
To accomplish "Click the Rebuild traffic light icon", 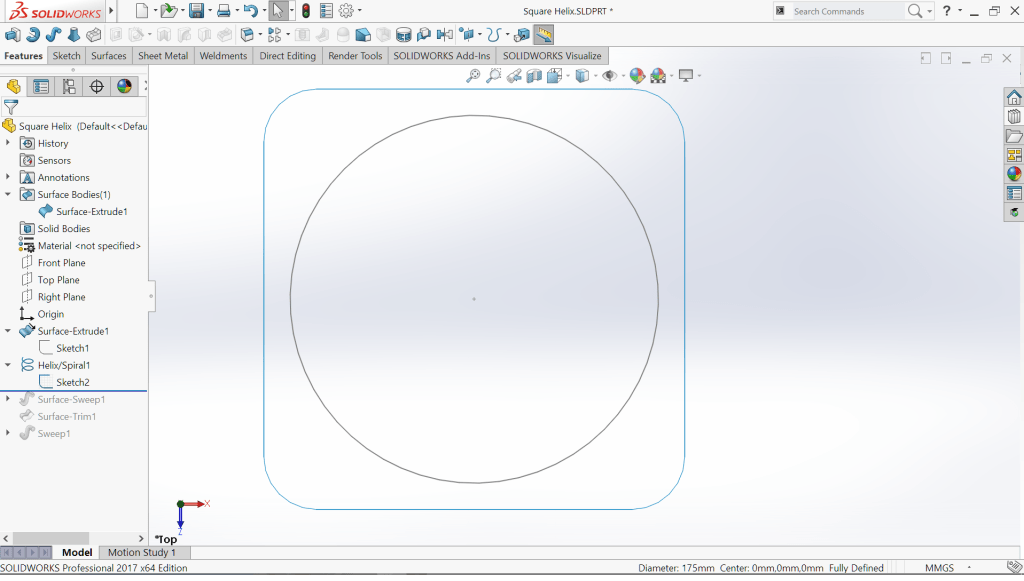I will (x=305, y=11).
